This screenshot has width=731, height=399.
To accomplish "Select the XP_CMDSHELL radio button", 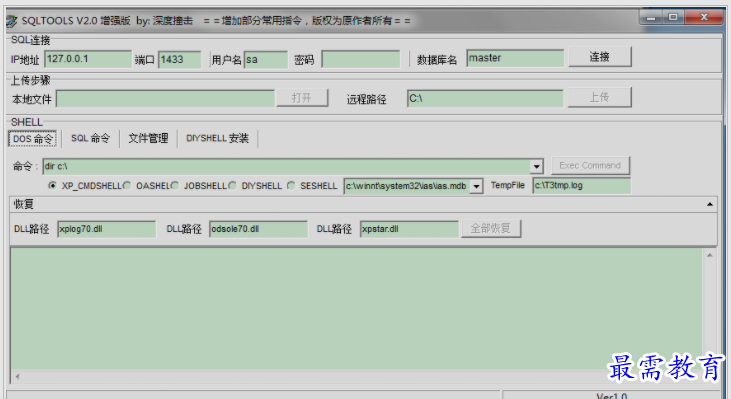I will (x=52, y=186).
